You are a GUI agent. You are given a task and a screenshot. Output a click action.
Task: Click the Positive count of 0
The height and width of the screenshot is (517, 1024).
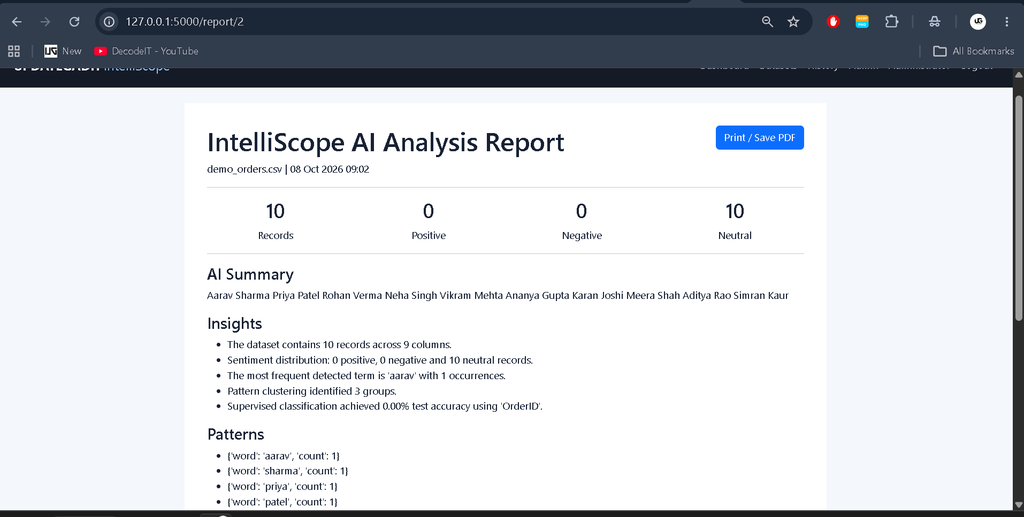pyautogui.click(x=428, y=211)
